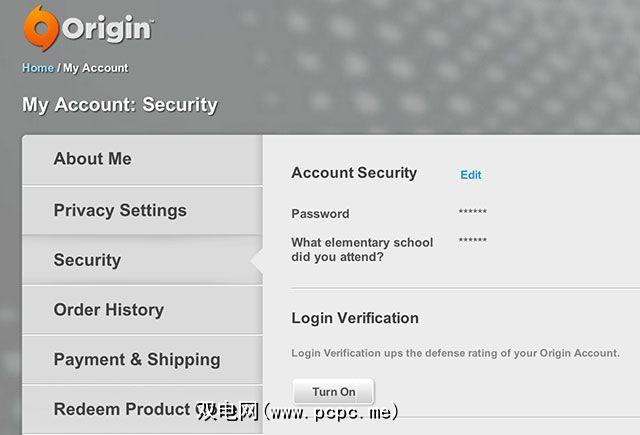Click the Login Verification heading
640x435 pixels.
point(355,318)
